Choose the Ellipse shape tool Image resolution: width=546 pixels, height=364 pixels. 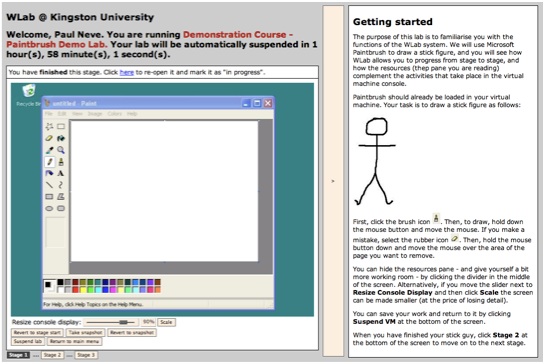(49, 208)
